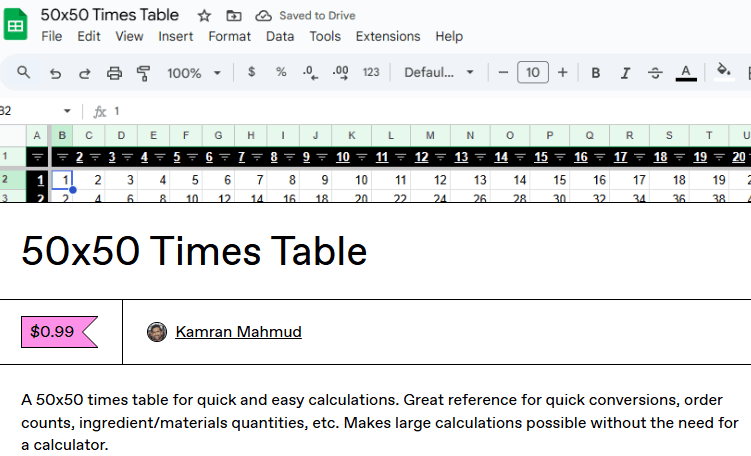
Task: Activate the paint format tool
Action: [x=143, y=73]
